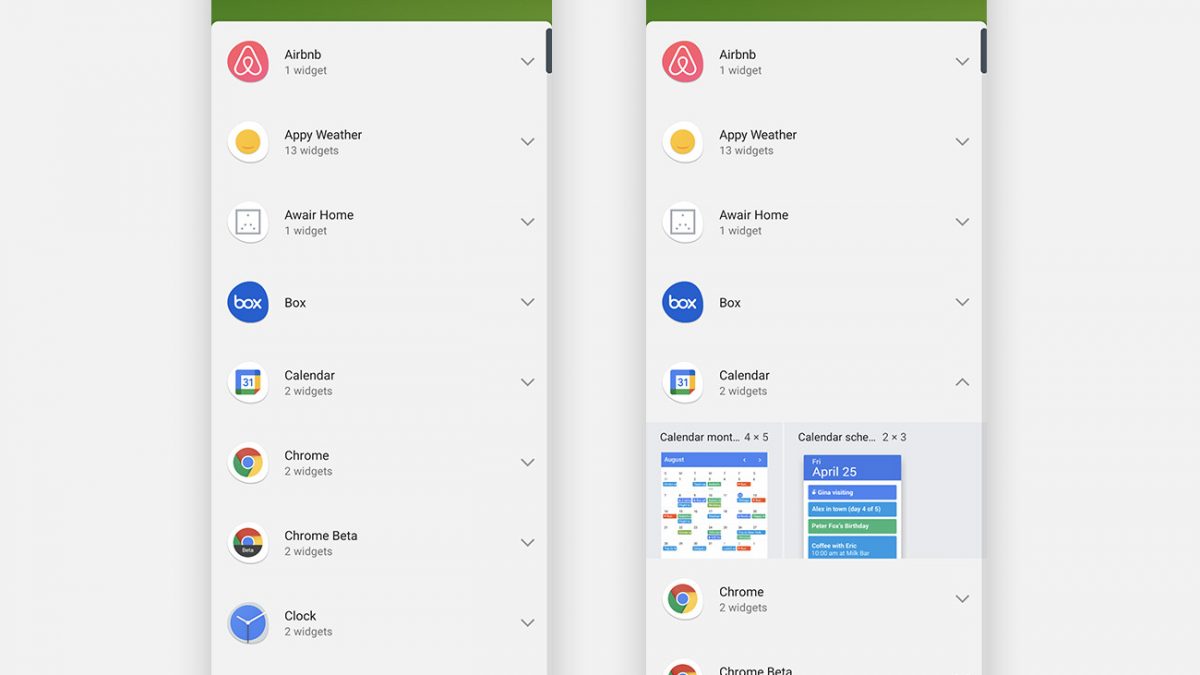Click '13 widgets' text in left panel
The height and width of the screenshot is (675, 1200).
(x=311, y=151)
